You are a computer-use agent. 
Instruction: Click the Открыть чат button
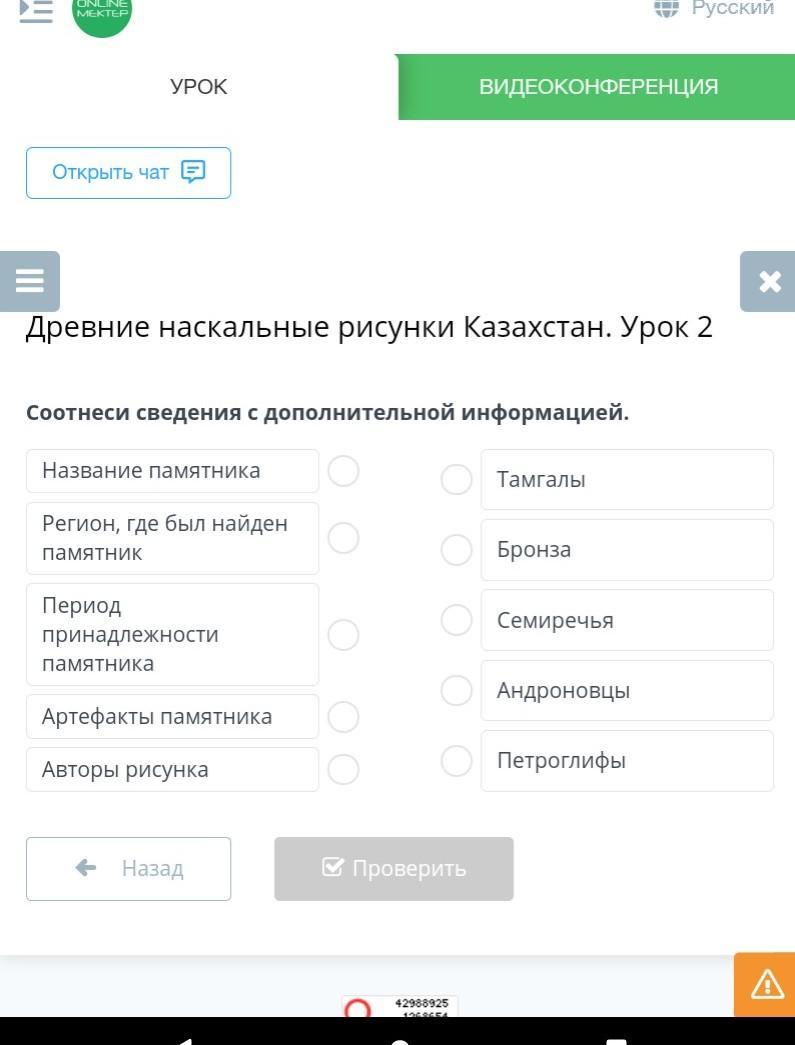click(x=128, y=172)
